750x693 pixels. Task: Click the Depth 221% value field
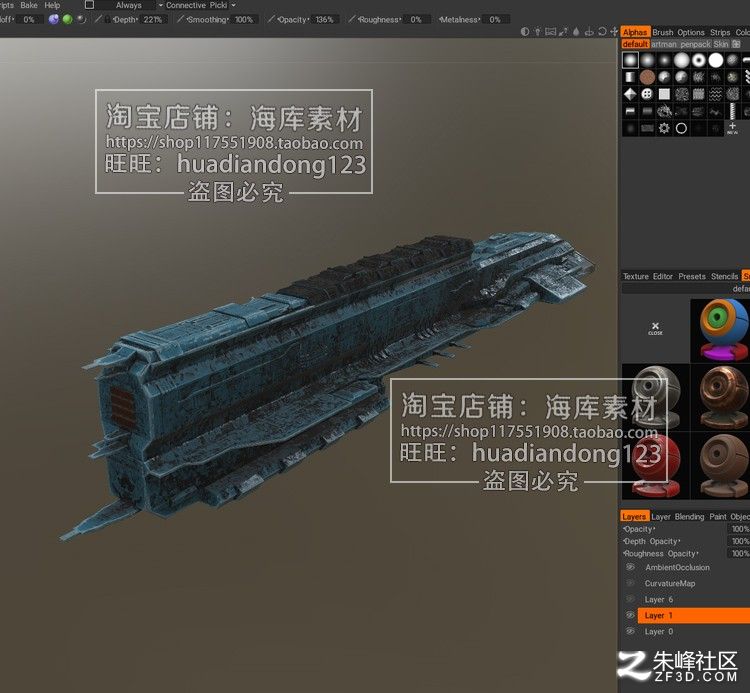click(x=152, y=20)
